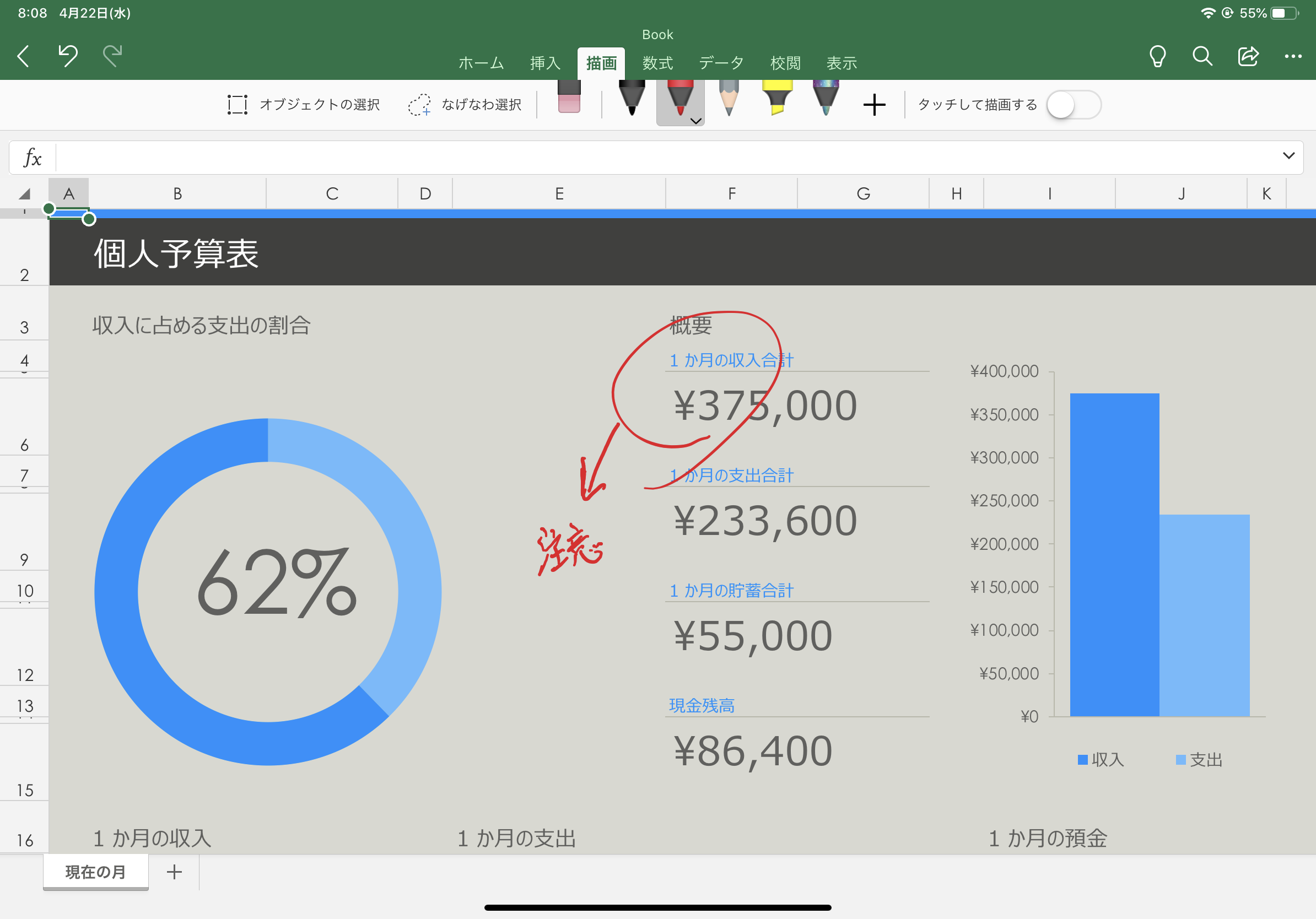Switch to 数式 tab
This screenshot has width=1316, height=919.
[657, 63]
